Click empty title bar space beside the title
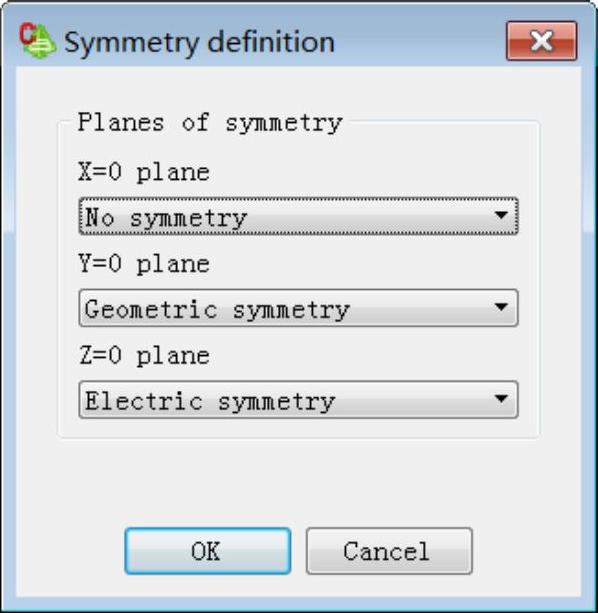 420,41
